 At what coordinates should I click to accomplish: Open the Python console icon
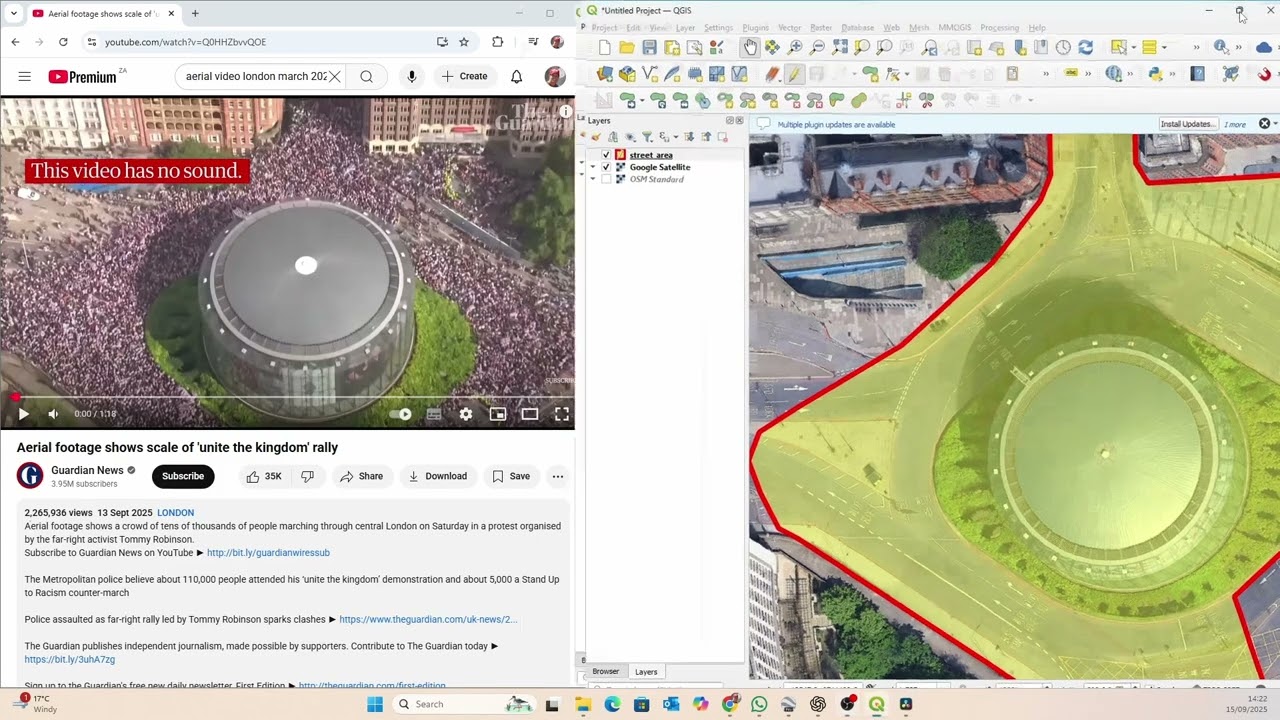(1154, 73)
